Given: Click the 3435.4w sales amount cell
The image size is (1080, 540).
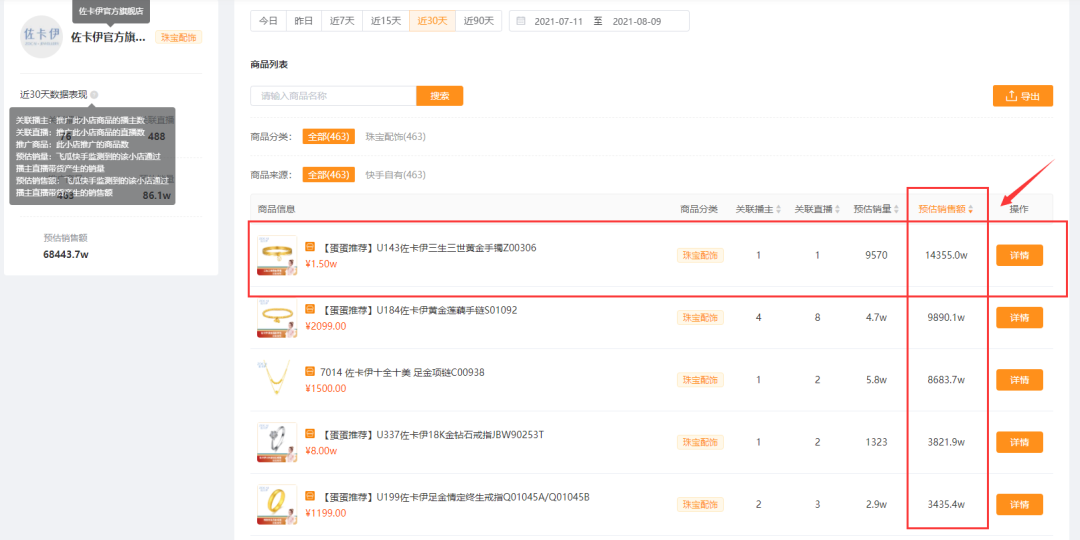Looking at the screenshot, I should click(946, 504).
